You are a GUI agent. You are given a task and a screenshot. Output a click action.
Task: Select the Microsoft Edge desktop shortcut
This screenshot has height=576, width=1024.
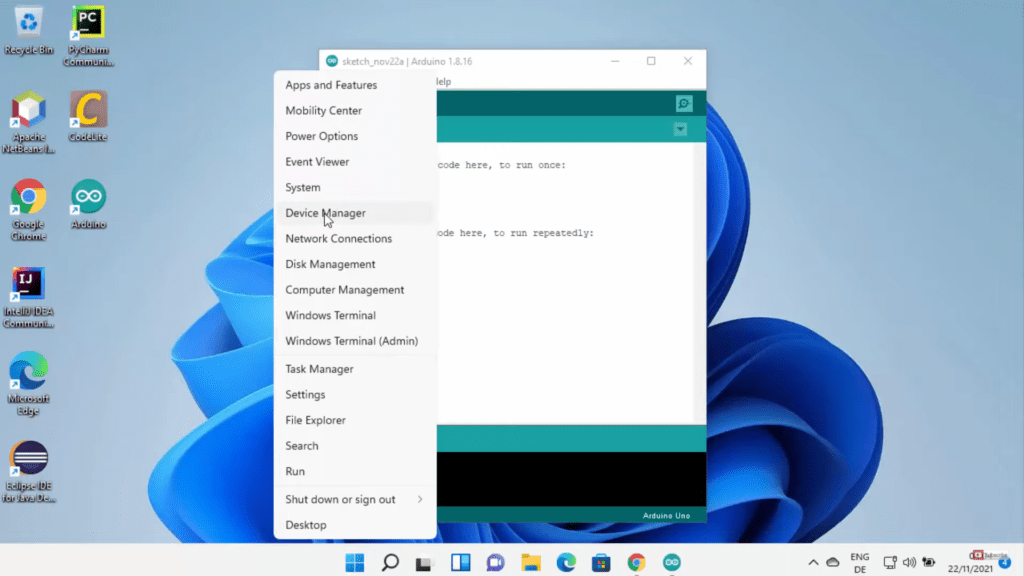pyautogui.click(x=28, y=384)
